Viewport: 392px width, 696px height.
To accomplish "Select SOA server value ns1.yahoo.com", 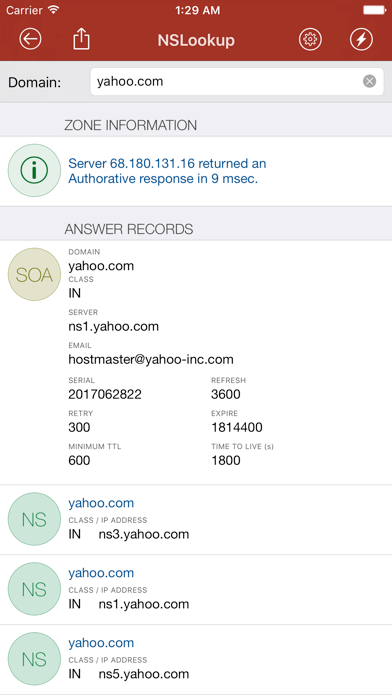I will [114, 327].
